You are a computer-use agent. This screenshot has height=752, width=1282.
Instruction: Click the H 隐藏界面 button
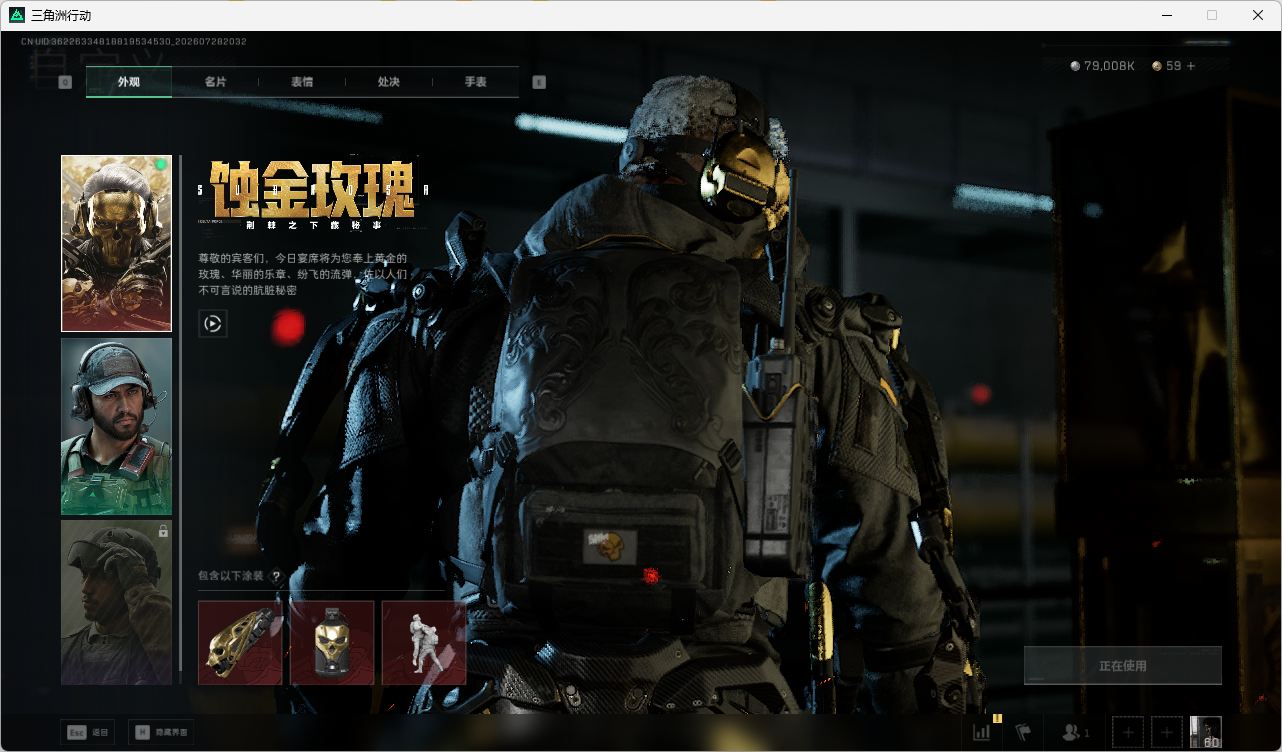point(162,732)
